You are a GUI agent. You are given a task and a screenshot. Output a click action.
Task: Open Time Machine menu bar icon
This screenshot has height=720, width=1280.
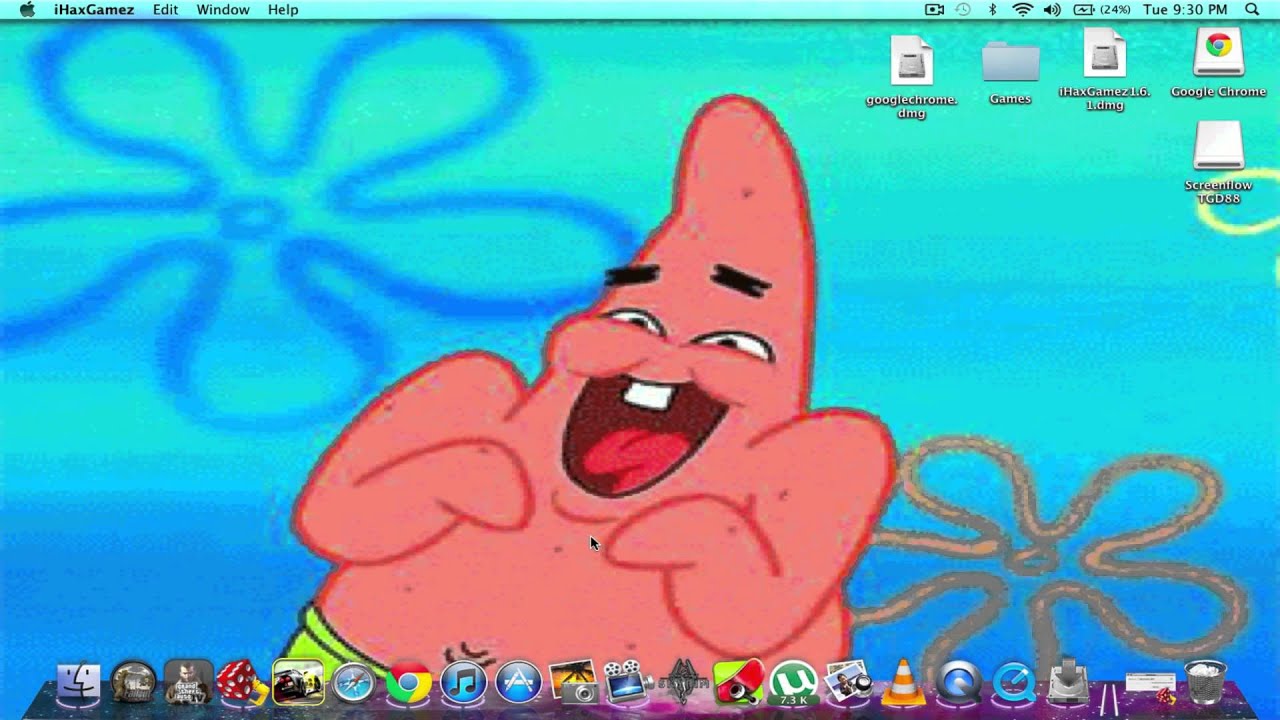coord(963,9)
